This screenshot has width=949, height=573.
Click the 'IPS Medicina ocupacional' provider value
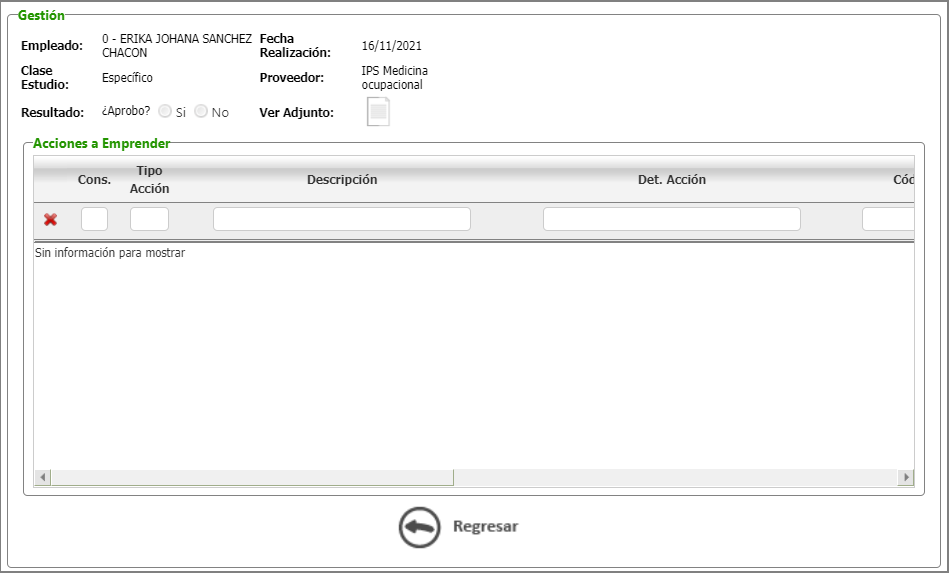tap(395, 78)
